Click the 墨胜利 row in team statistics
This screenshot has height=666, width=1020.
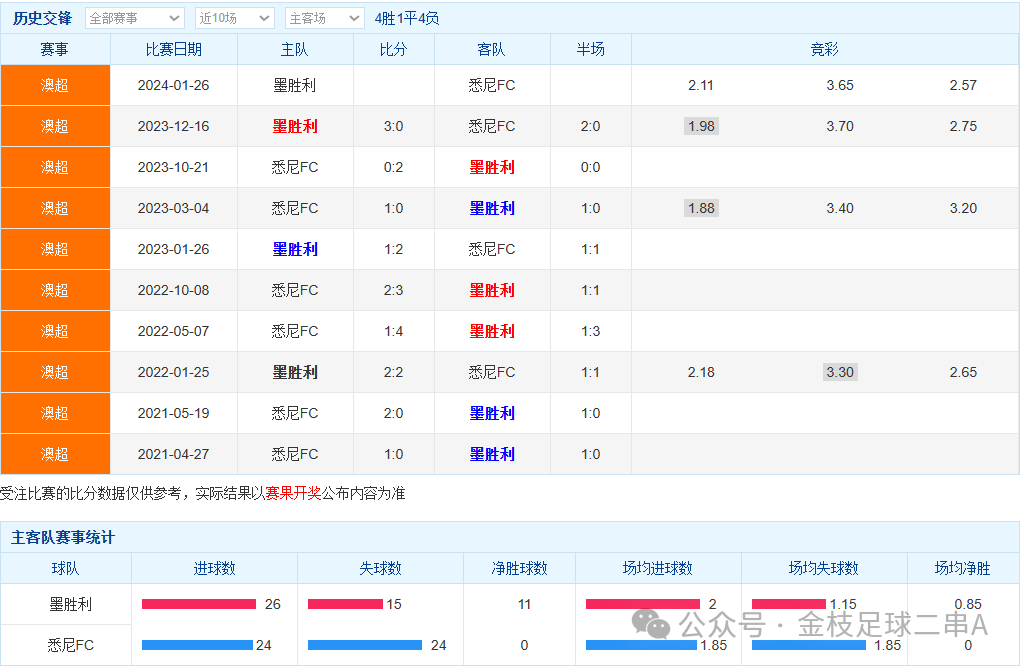pyautogui.click(x=510, y=604)
